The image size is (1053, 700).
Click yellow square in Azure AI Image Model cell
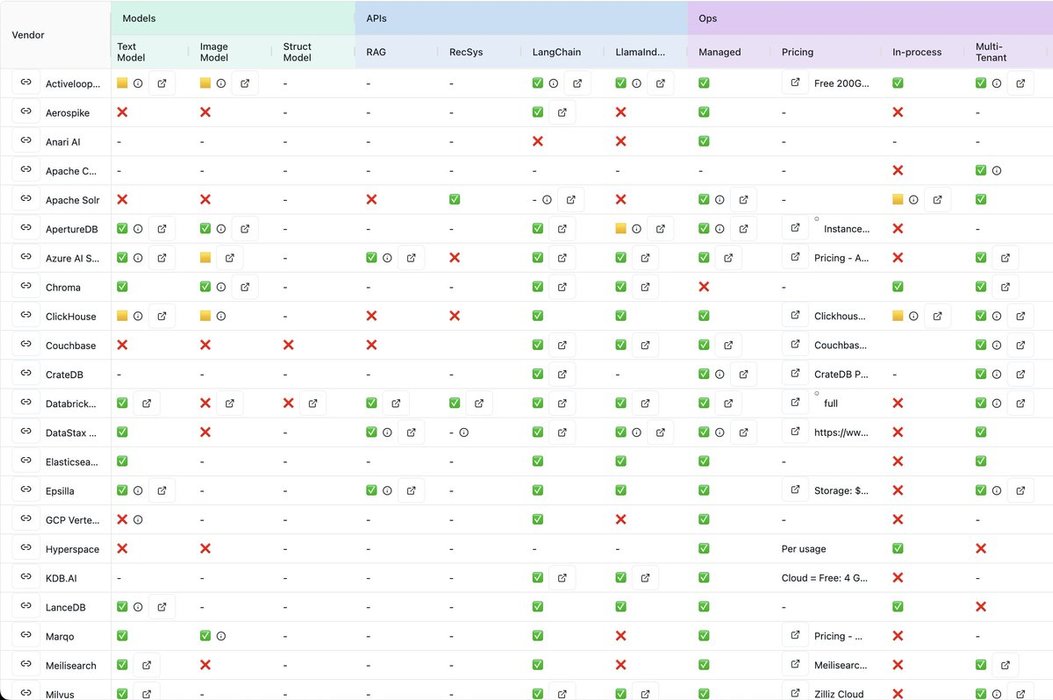click(x=205, y=258)
